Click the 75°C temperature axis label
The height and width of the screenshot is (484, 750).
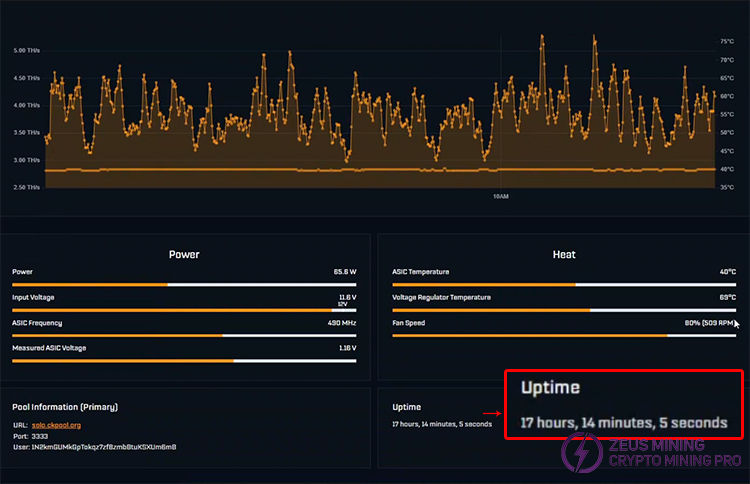(x=726, y=42)
